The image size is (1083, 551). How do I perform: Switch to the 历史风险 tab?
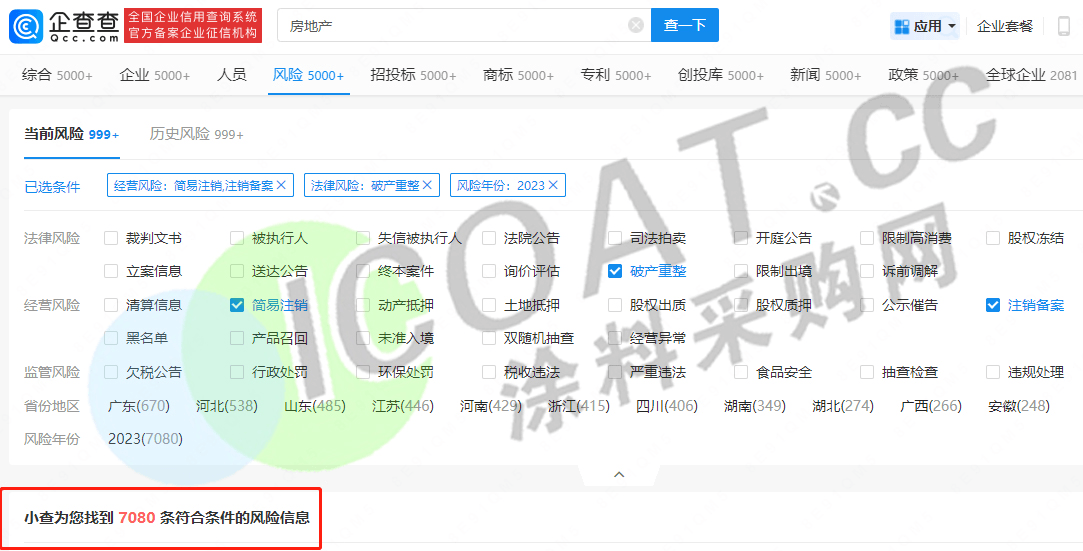[196, 134]
